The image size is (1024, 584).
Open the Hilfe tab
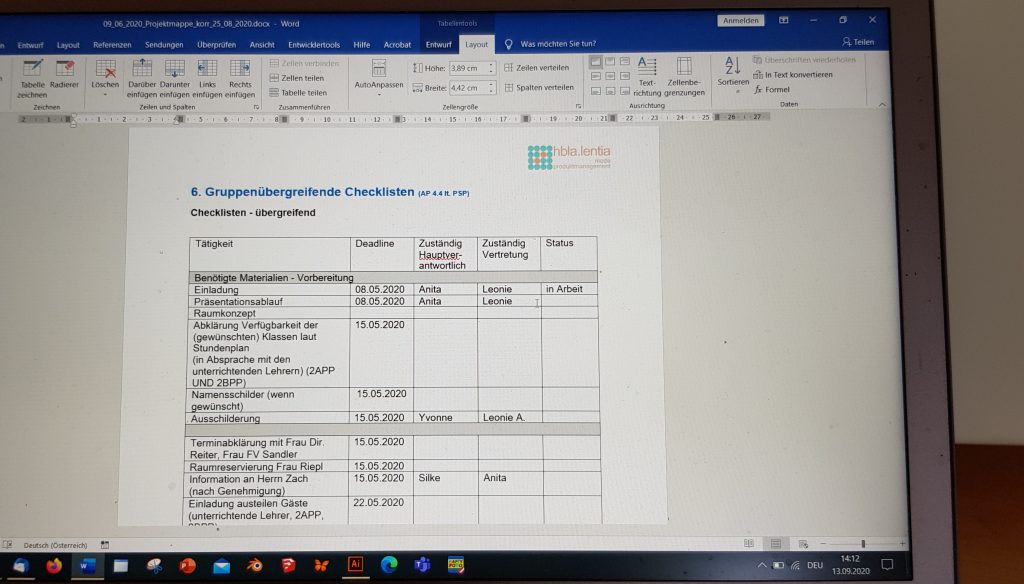click(361, 45)
